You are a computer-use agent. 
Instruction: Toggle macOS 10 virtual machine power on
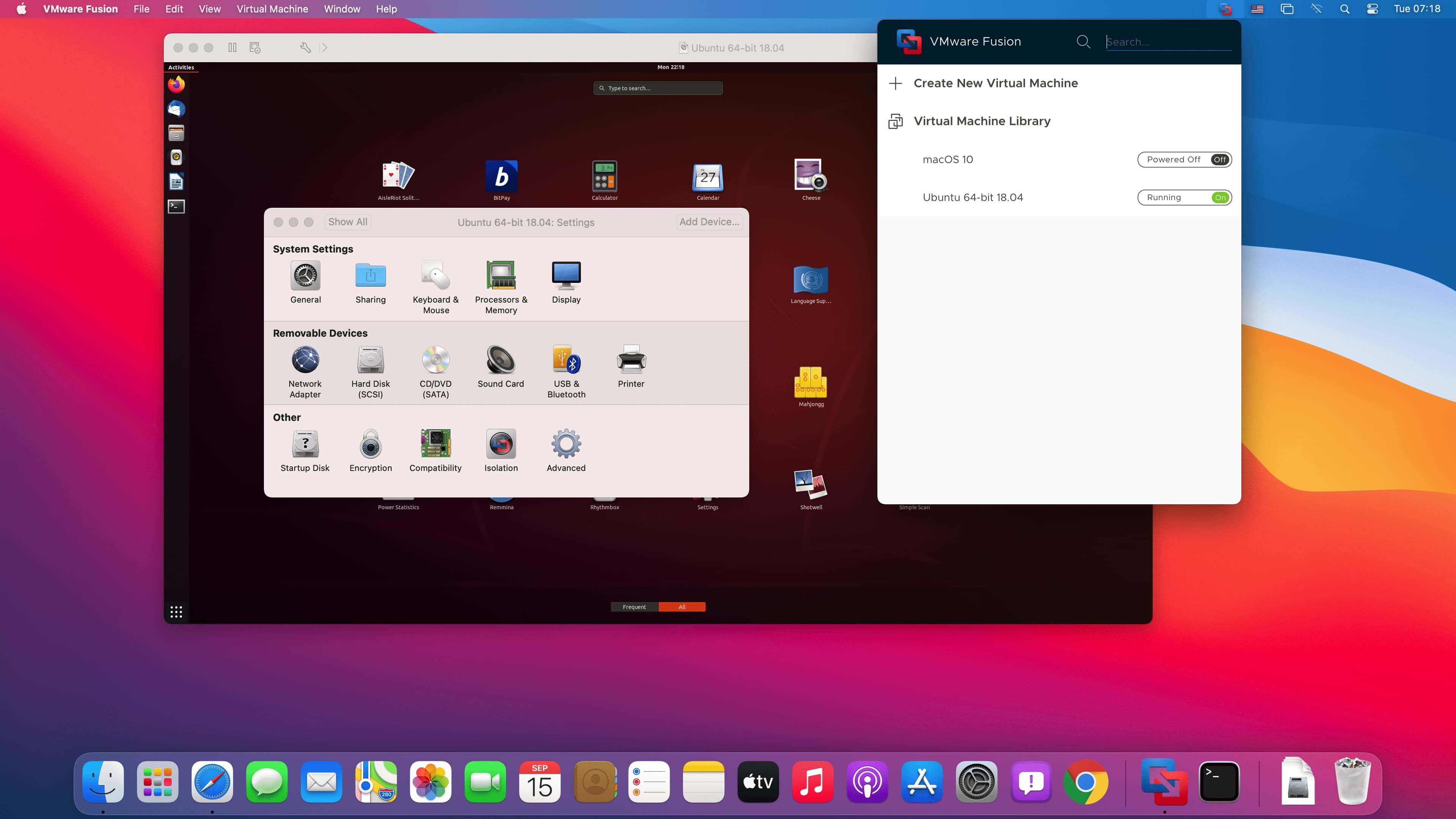pos(1220,159)
